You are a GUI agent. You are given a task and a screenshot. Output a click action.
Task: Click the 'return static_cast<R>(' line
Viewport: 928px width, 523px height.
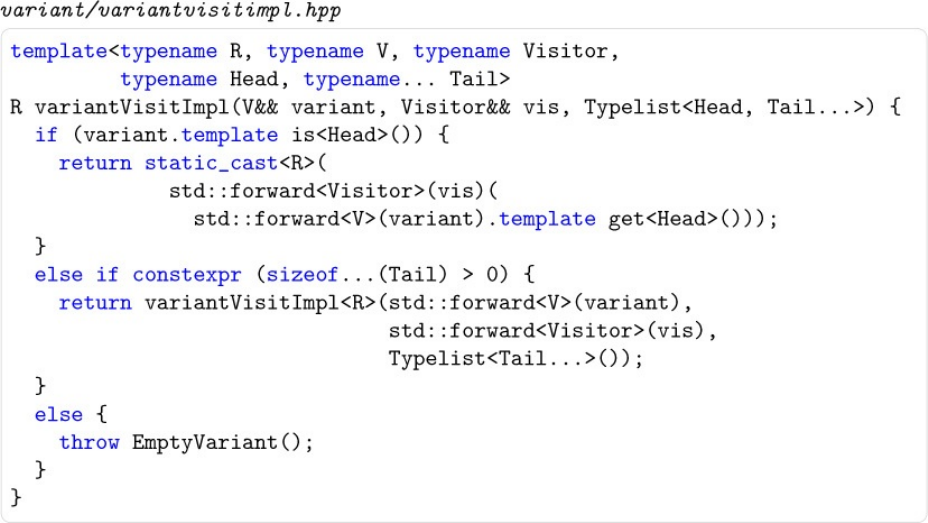click(192, 163)
